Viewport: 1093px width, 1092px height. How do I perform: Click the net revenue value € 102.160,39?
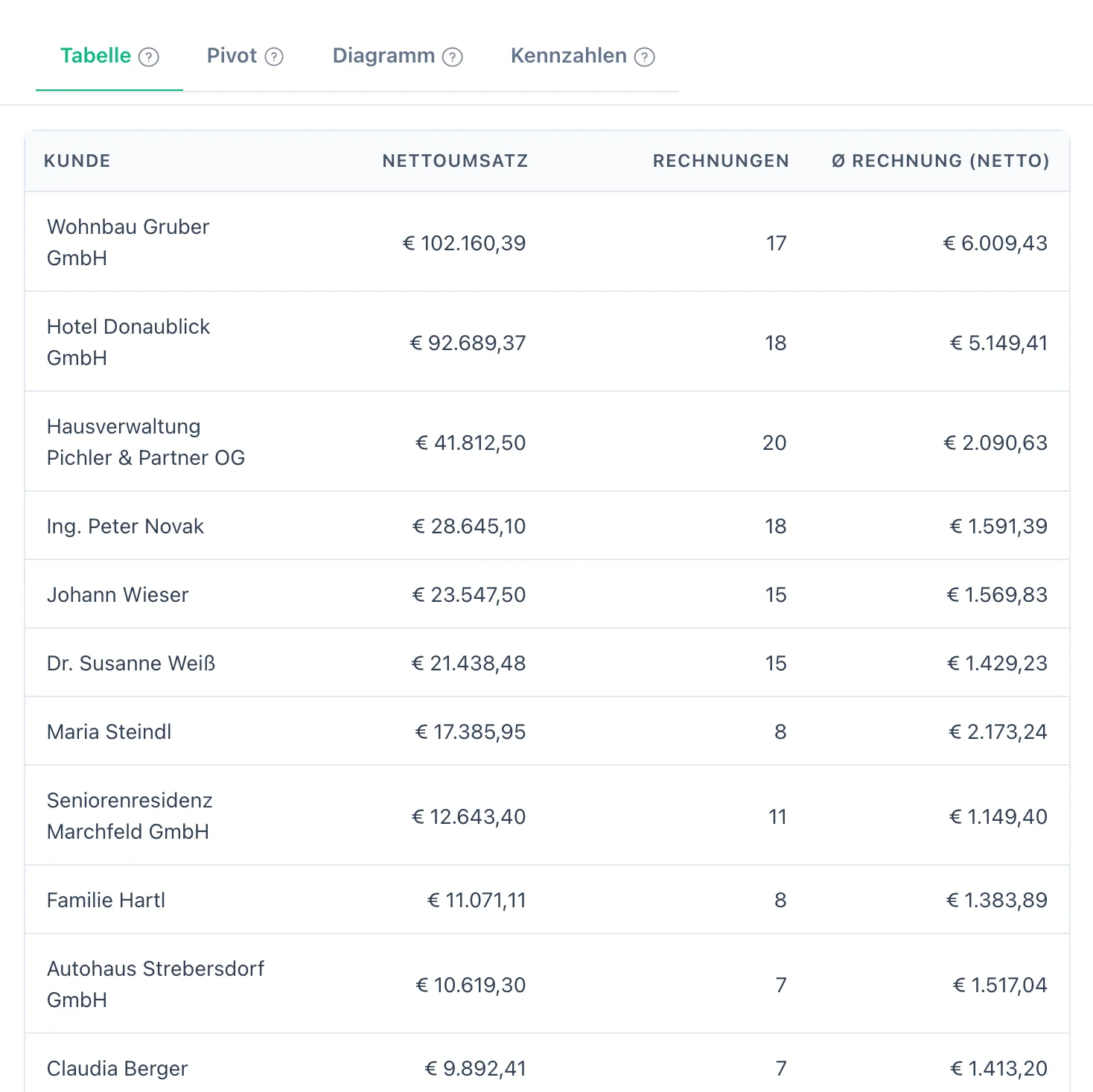(464, 243)
